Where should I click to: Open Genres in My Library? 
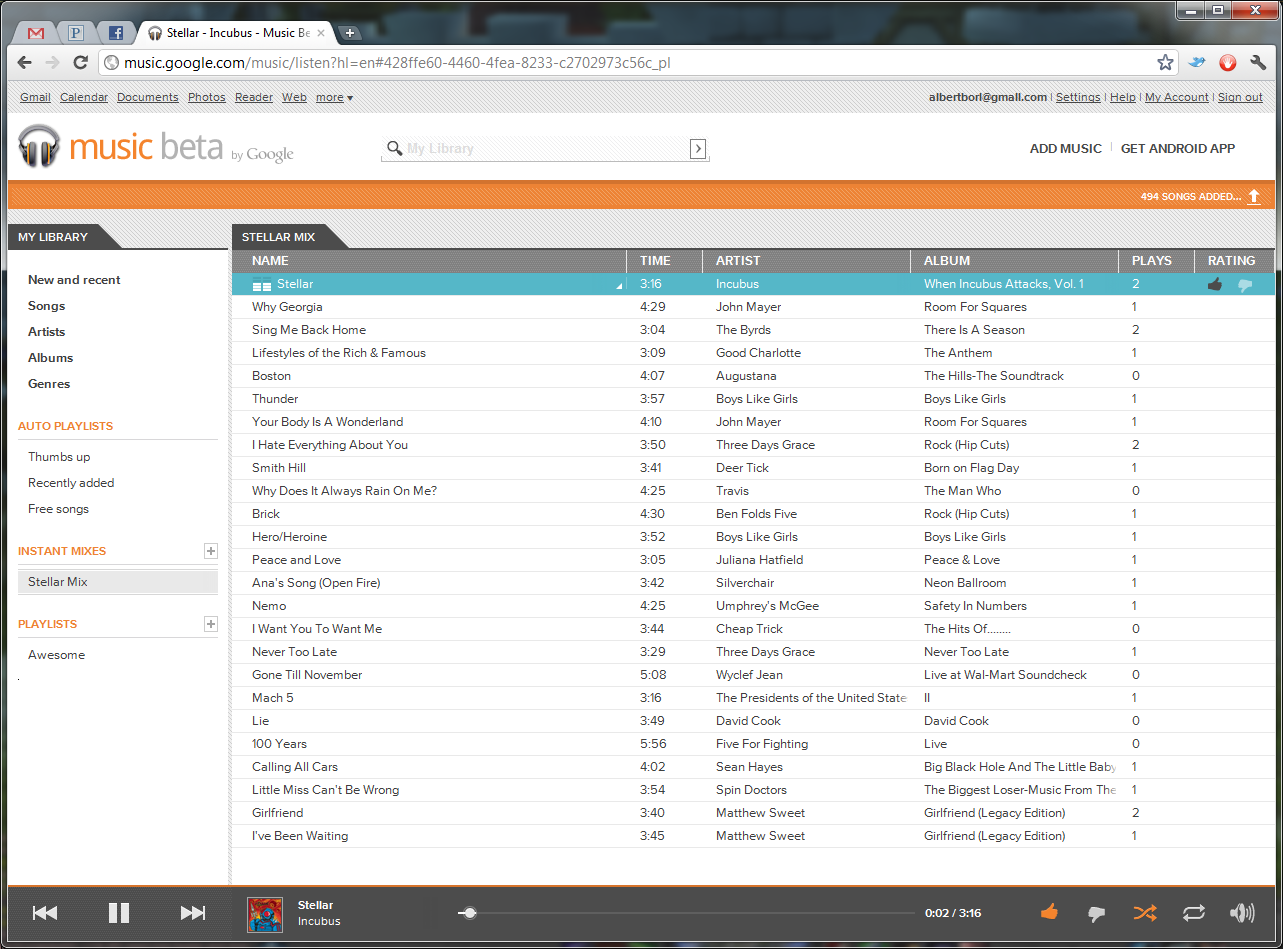tap(49, 384)
